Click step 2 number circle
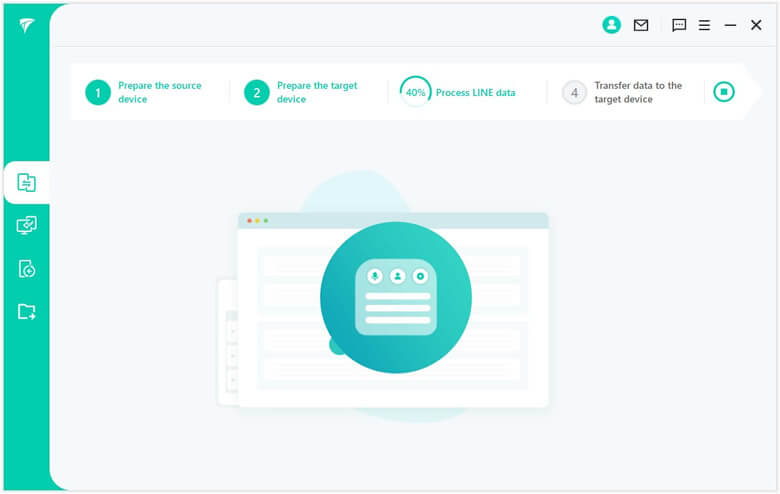Image resolution: width=780 pixels, height=494 pixels. pos(257,93)
